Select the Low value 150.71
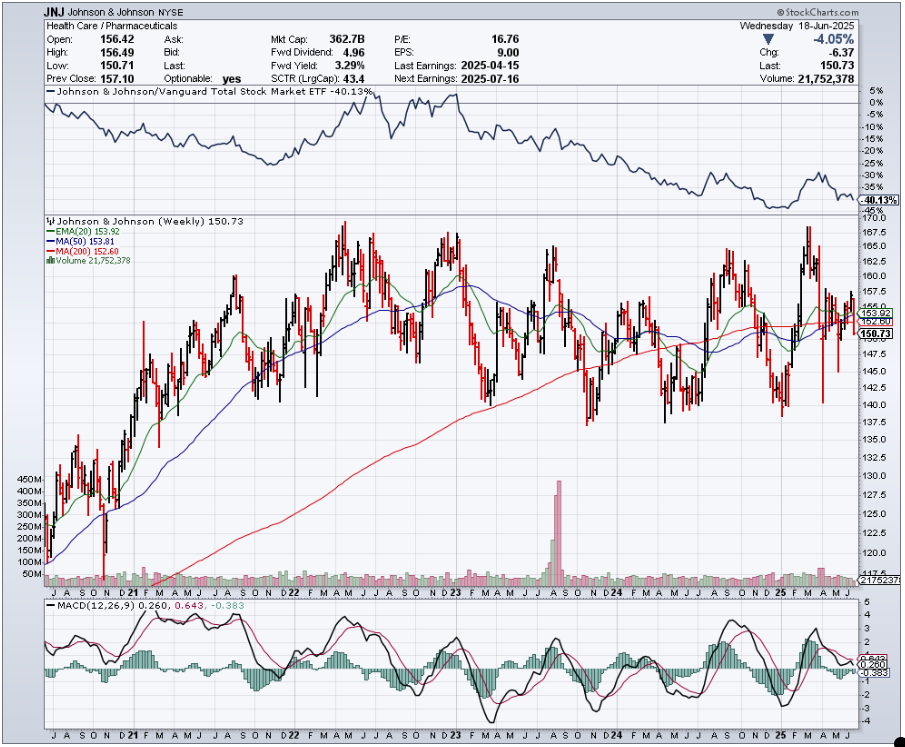Screen dimensions: 905x747 pos(117,65)
